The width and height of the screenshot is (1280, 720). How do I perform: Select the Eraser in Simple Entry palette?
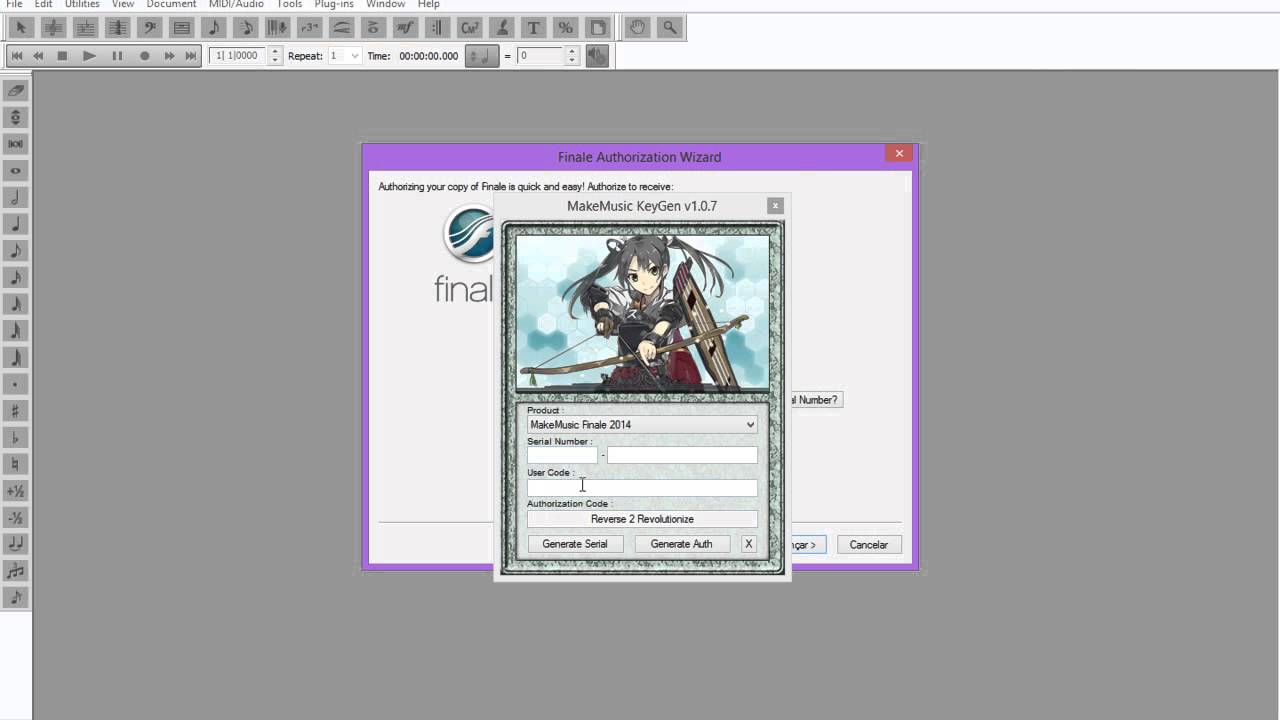click(15, 90)
